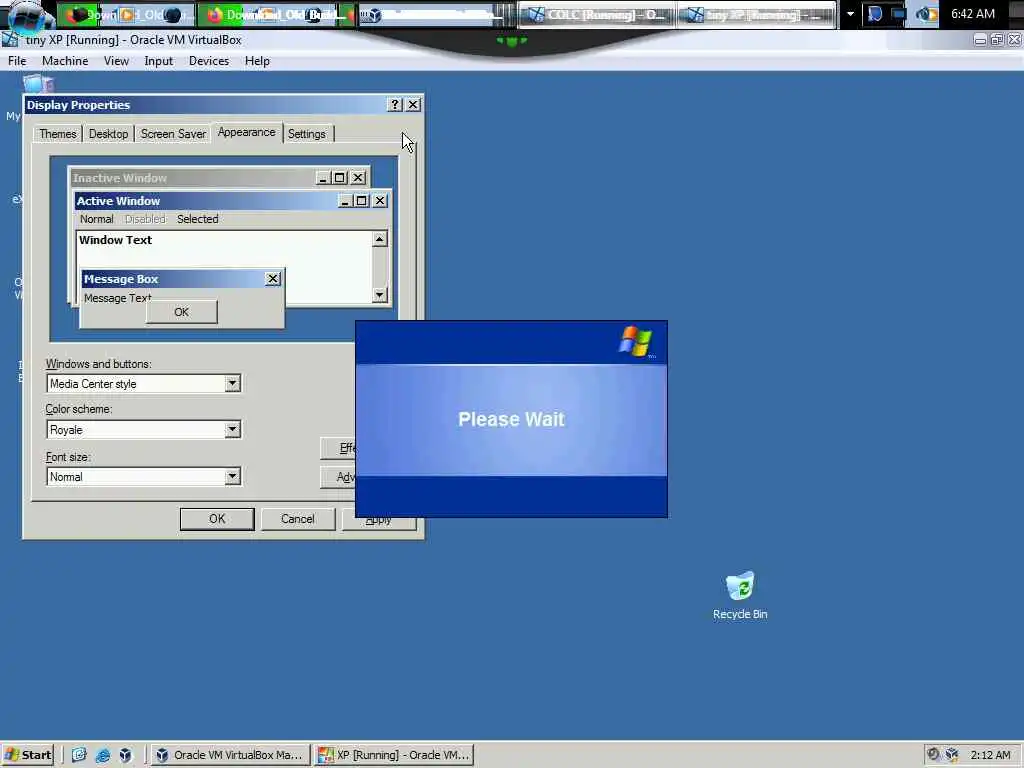Image resolution: width=1024 pixels, height=768 pixels.
Task: Open the File menu in VirtualBox
Action: click(17, 61)
